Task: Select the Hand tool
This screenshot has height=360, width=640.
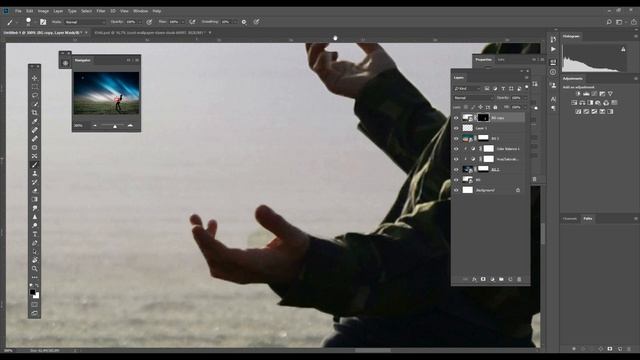Action: [35, 260]
